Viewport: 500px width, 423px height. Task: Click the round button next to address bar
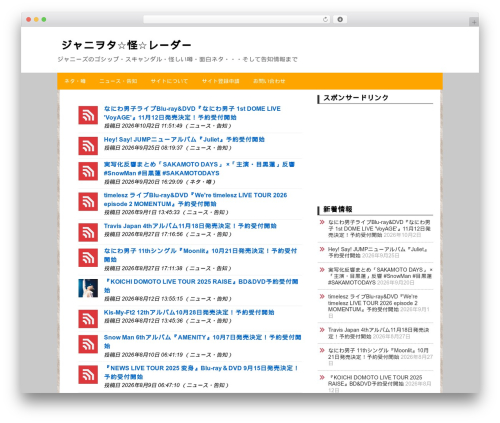[340, 19]
